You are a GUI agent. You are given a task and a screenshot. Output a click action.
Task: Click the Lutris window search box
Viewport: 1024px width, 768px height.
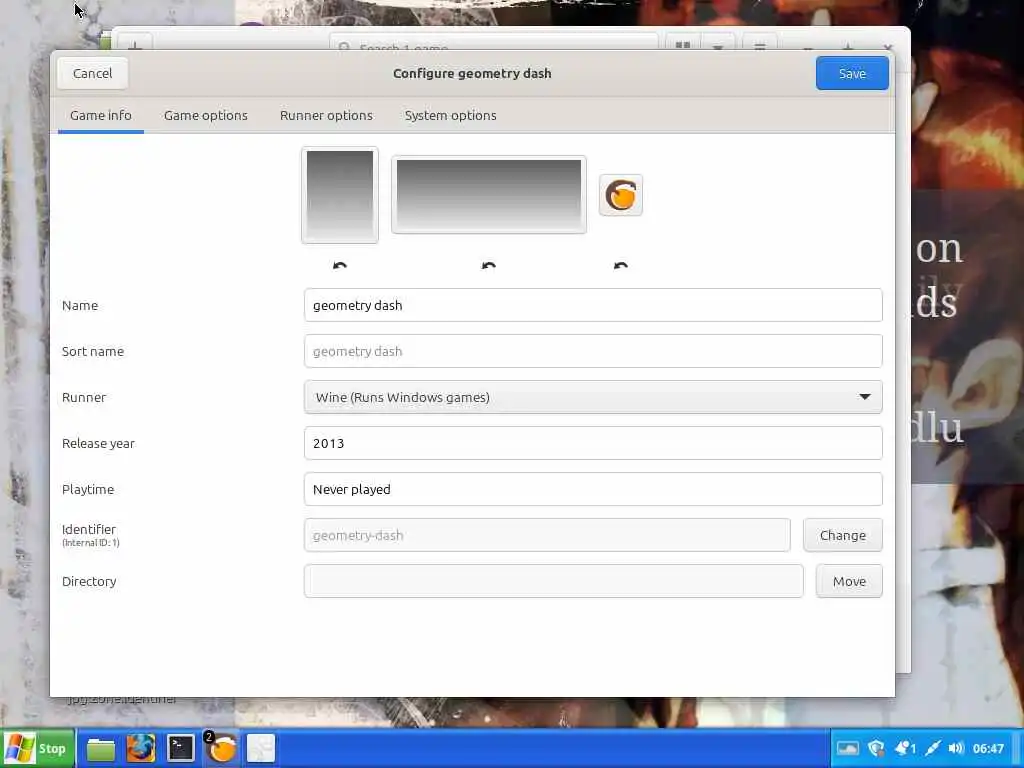tap(494, 43)
